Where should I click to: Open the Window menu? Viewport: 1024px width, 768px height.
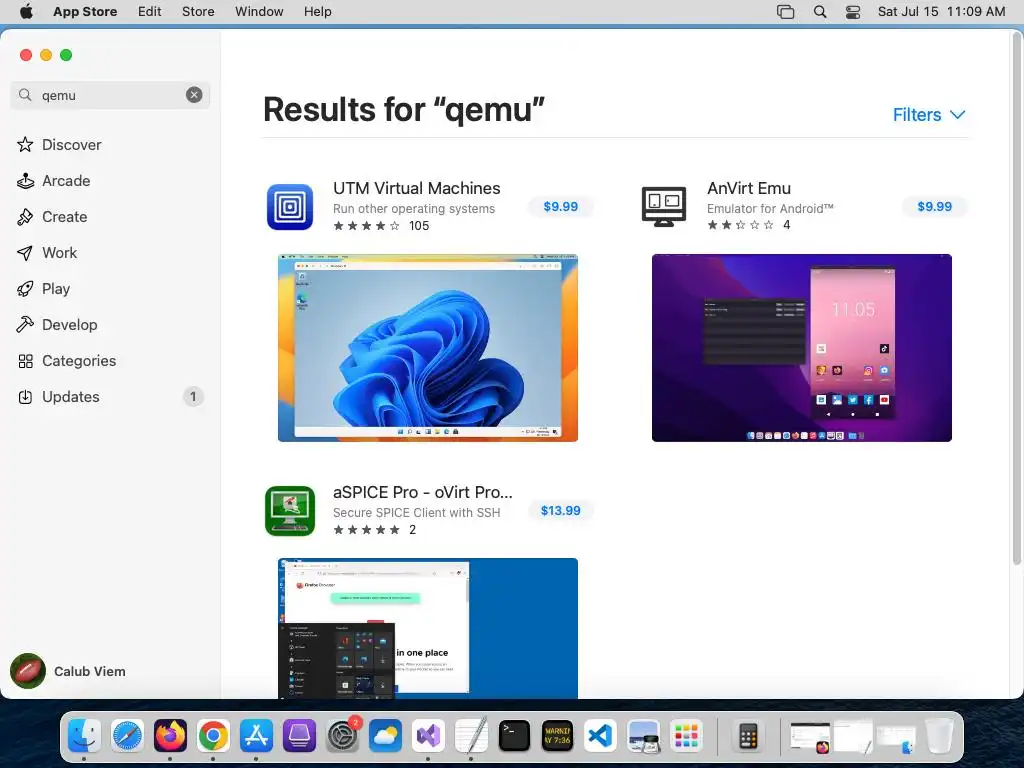click(x=259, y=12)
